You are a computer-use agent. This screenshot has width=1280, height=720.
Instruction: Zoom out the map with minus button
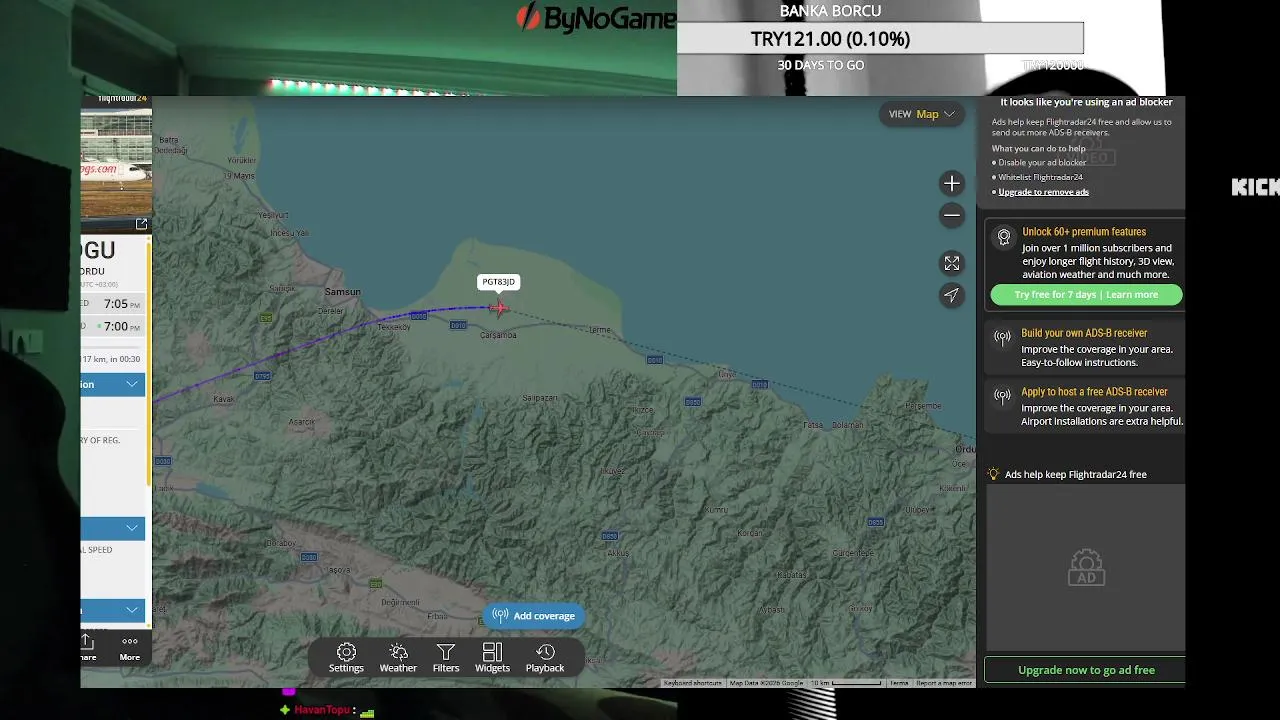(x=952, y=214)
